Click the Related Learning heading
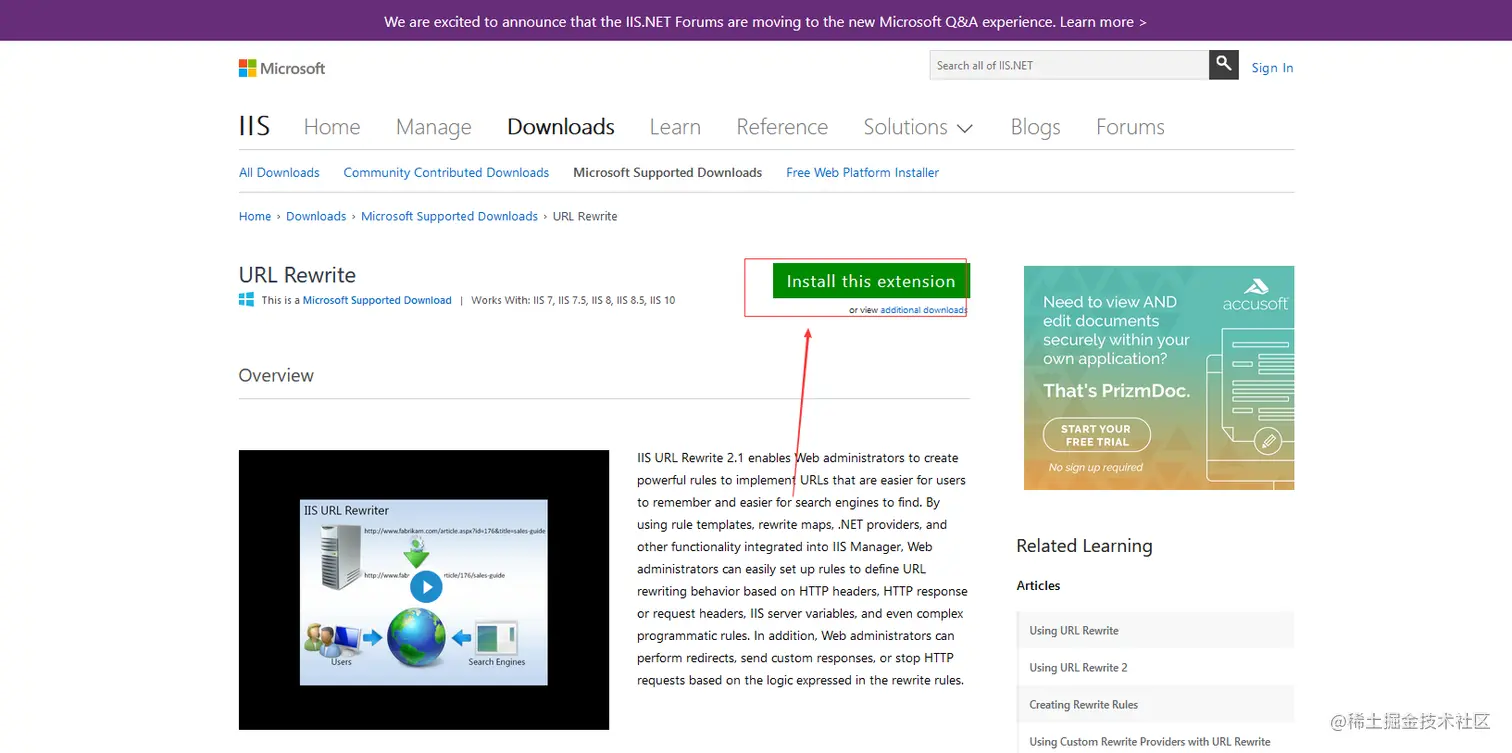The height and width of the screenshot is (753, 1512). (x=1084, y=545)
